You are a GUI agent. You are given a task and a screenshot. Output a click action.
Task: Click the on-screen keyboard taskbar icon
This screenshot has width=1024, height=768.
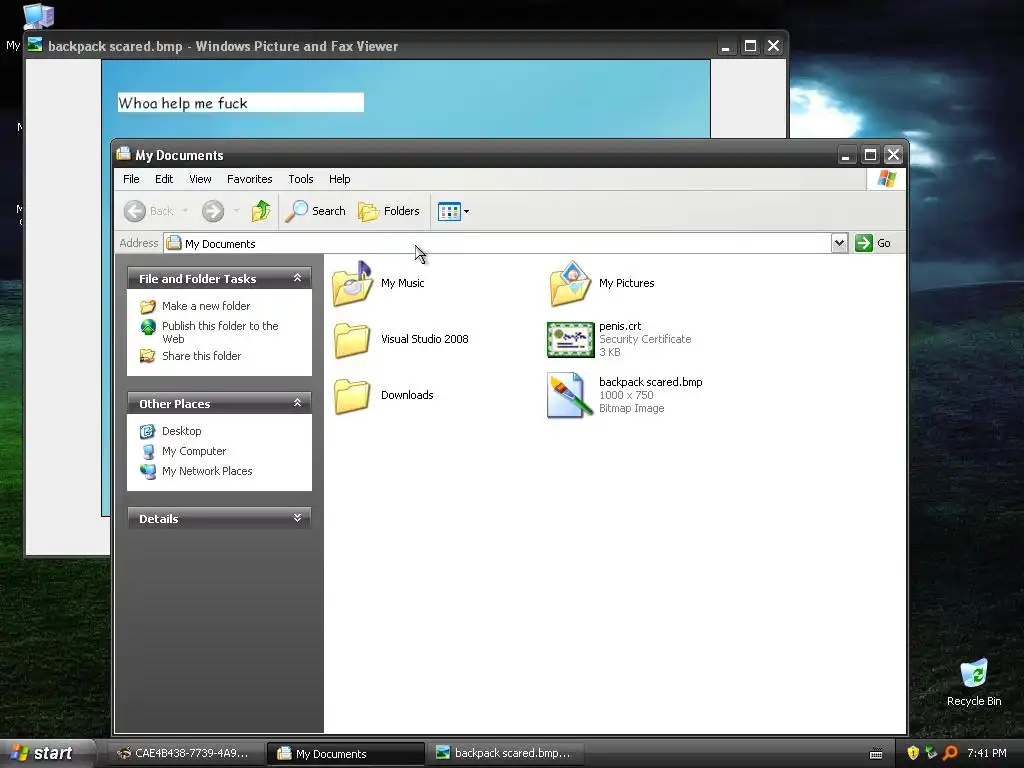(876, 754)
